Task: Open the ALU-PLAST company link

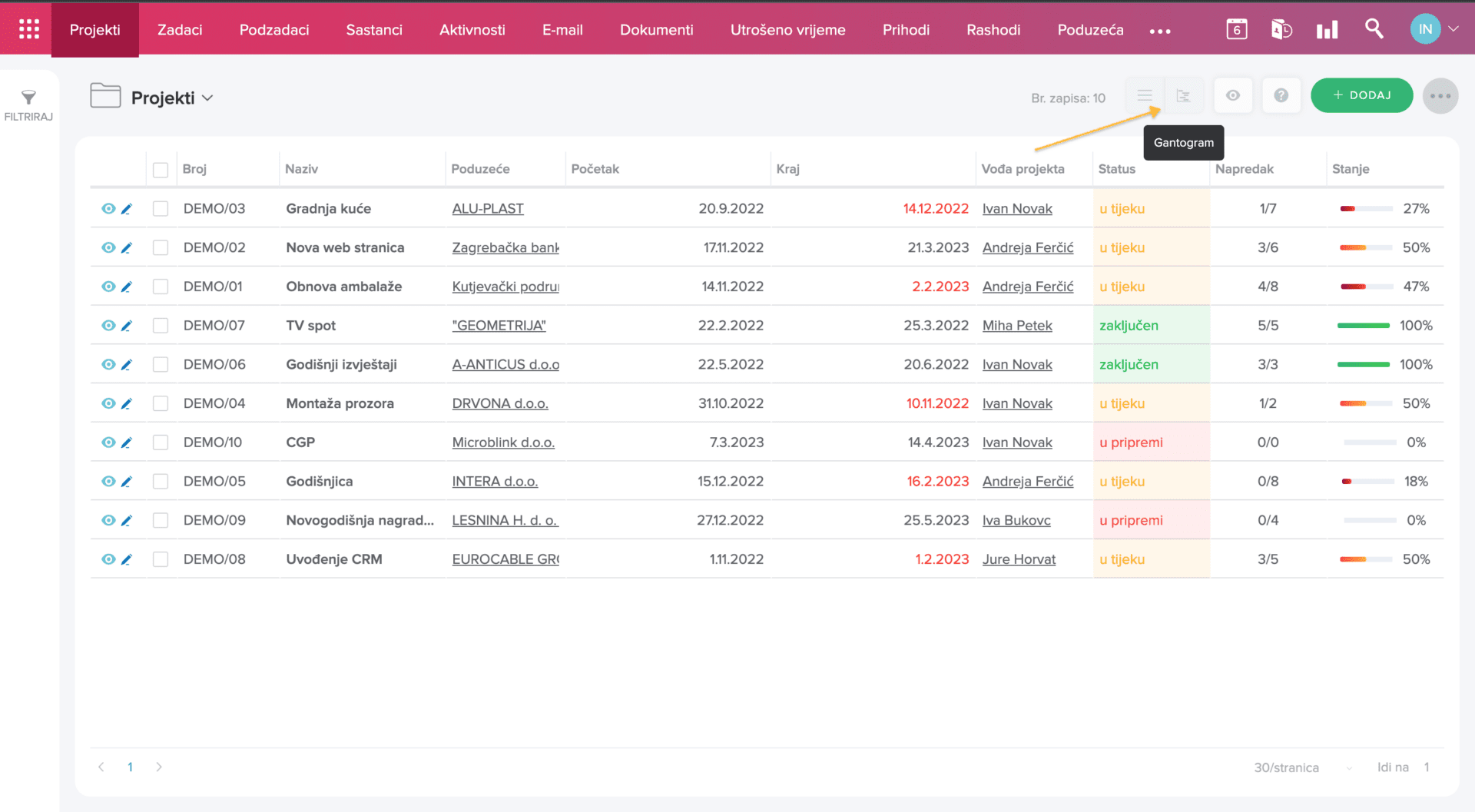Action: tap(488, 209)
